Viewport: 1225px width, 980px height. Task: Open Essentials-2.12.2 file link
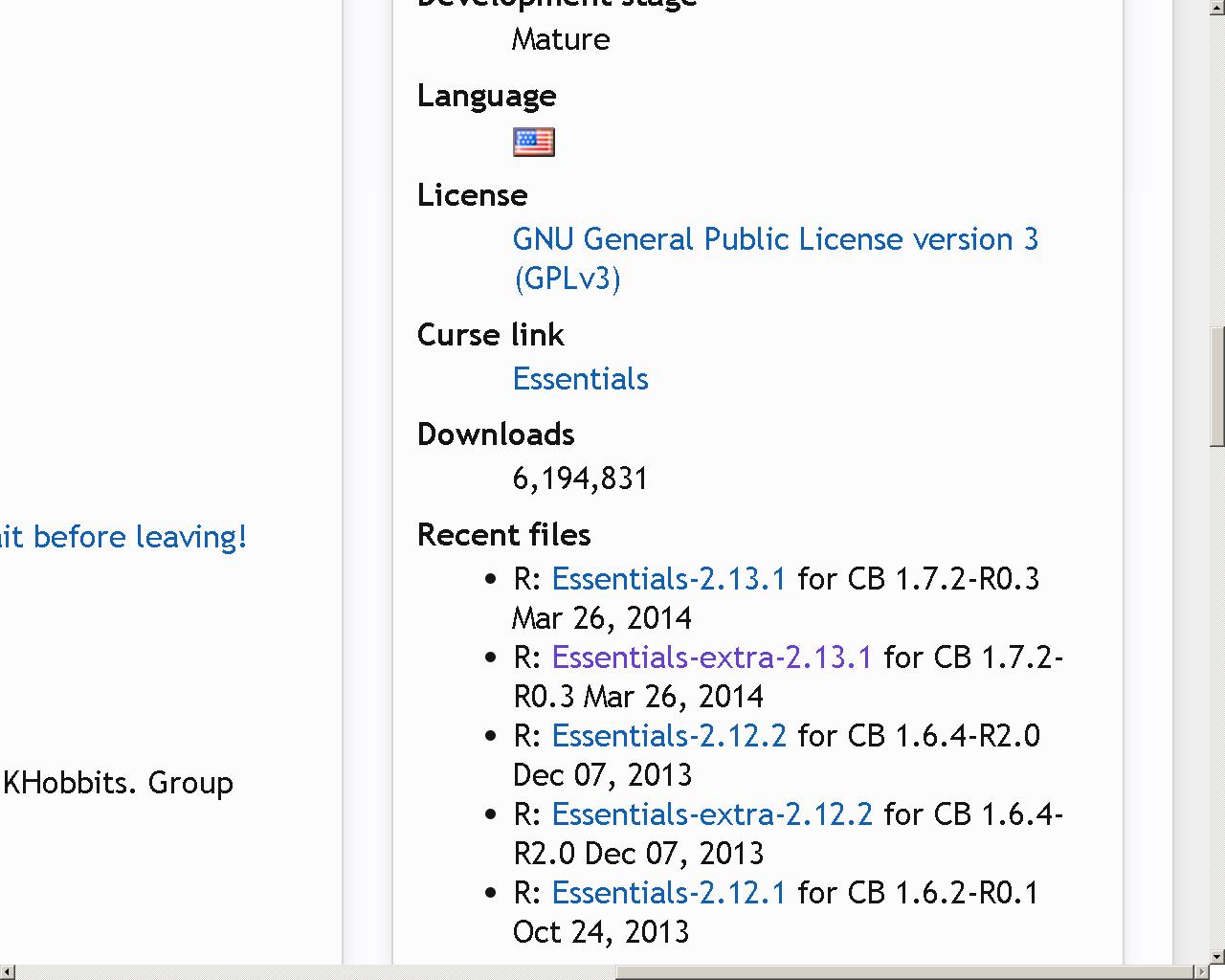[669, 736]
